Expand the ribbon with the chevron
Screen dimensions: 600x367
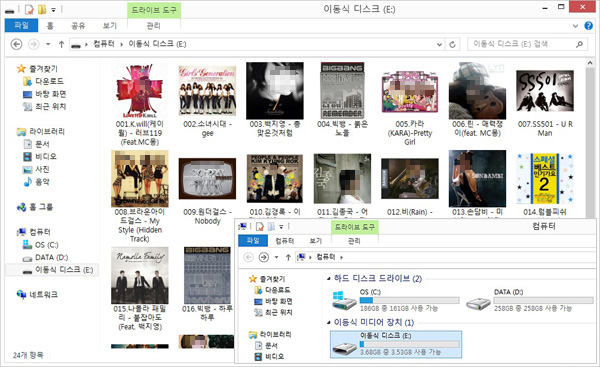(x=575, y=26)
